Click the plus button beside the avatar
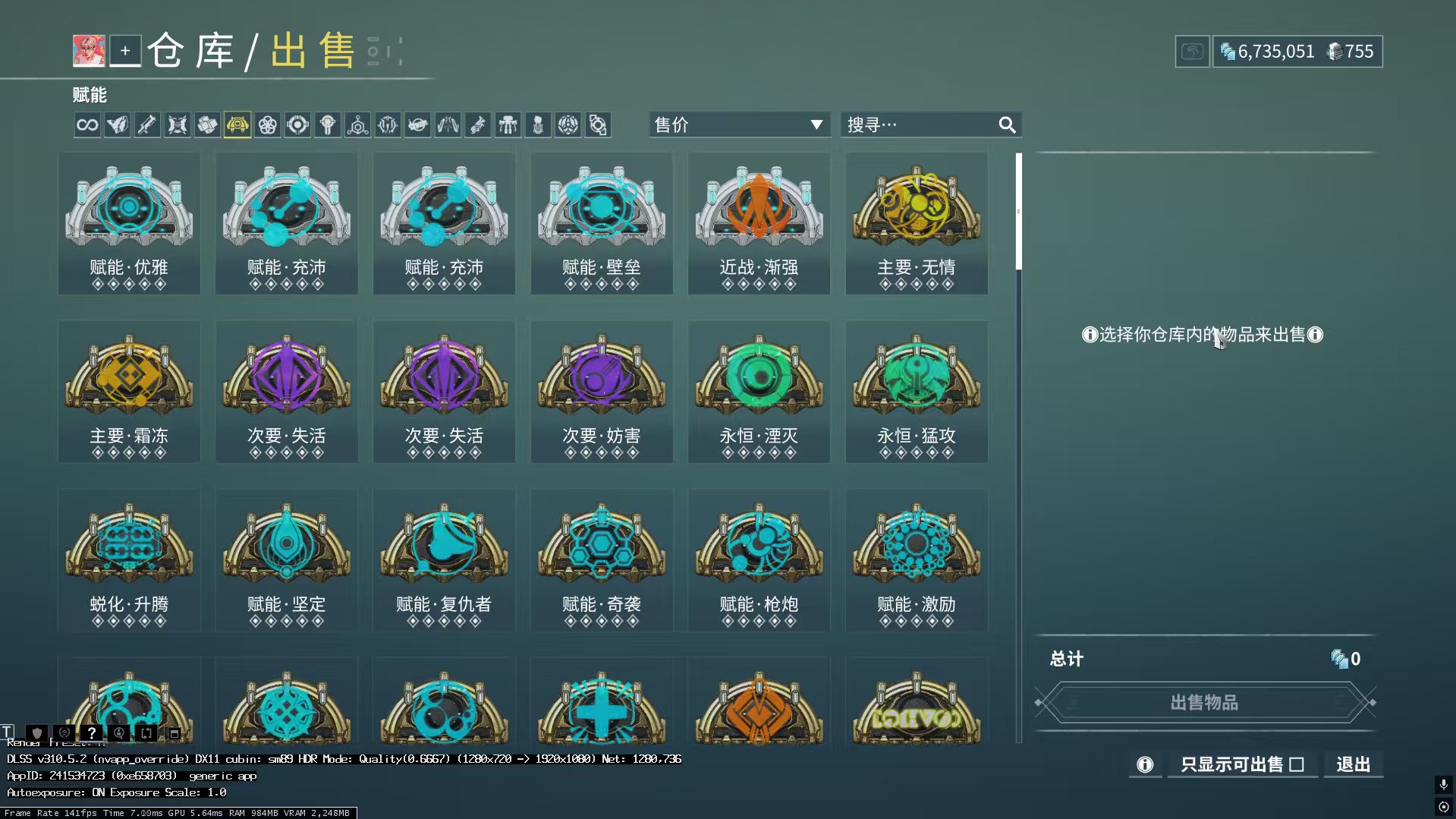 pyautogui.click(x=125, y=51)
